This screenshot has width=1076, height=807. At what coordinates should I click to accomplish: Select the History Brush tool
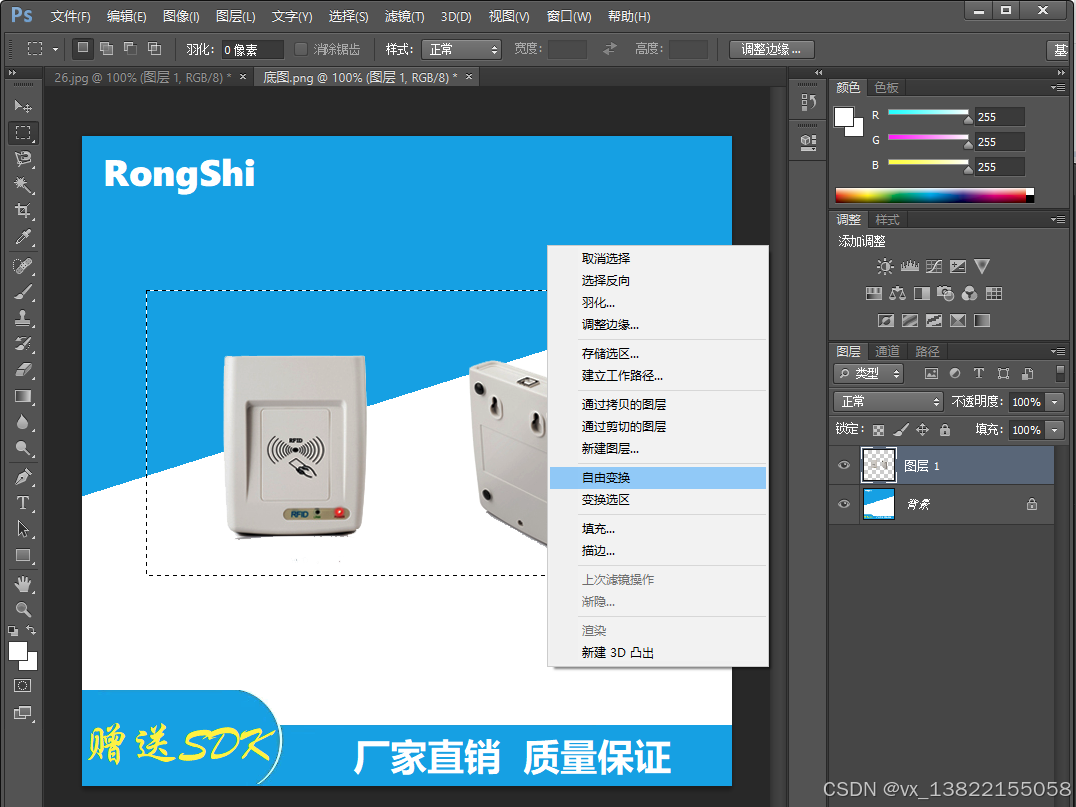[x=23, y=344]
